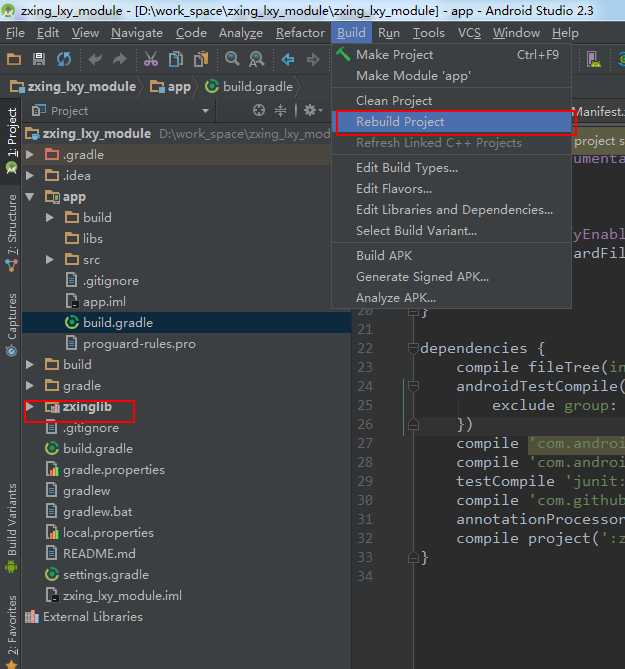
Task: Select local.properties file
Action: (x=99, y=532)
